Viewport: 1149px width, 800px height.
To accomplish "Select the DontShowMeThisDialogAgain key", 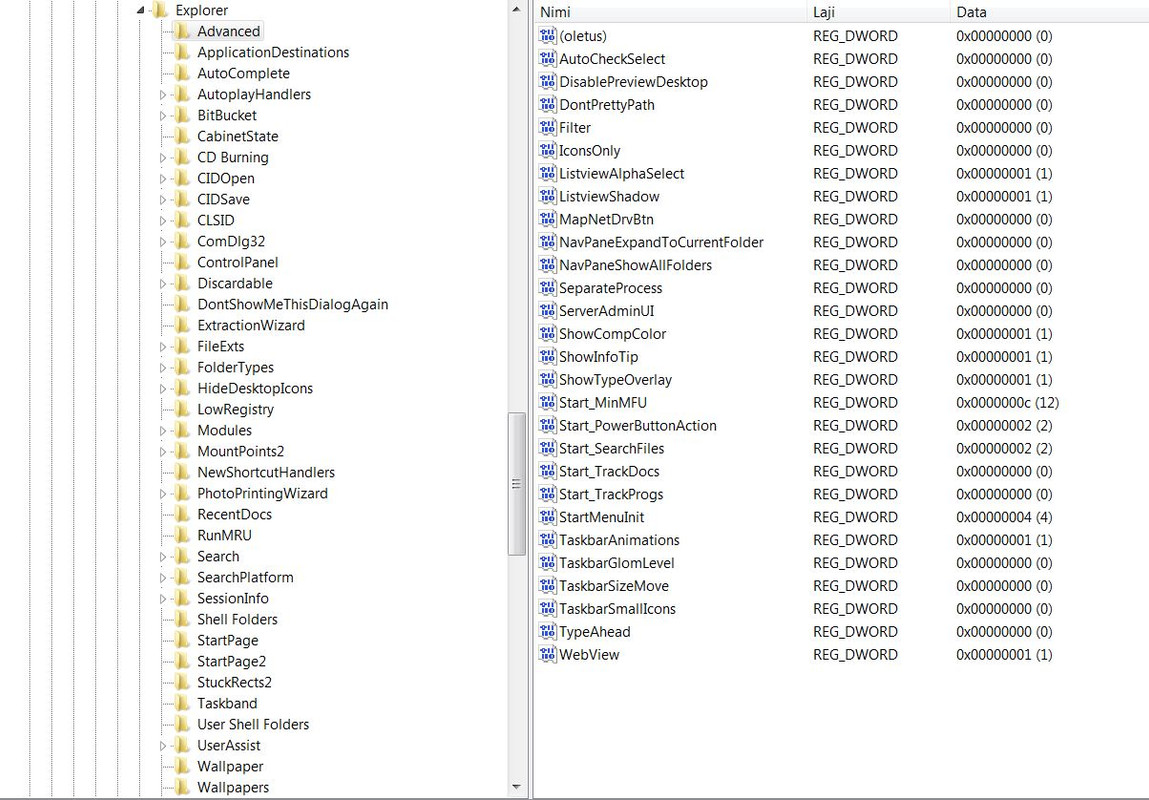I will click(x=292, y=304).
